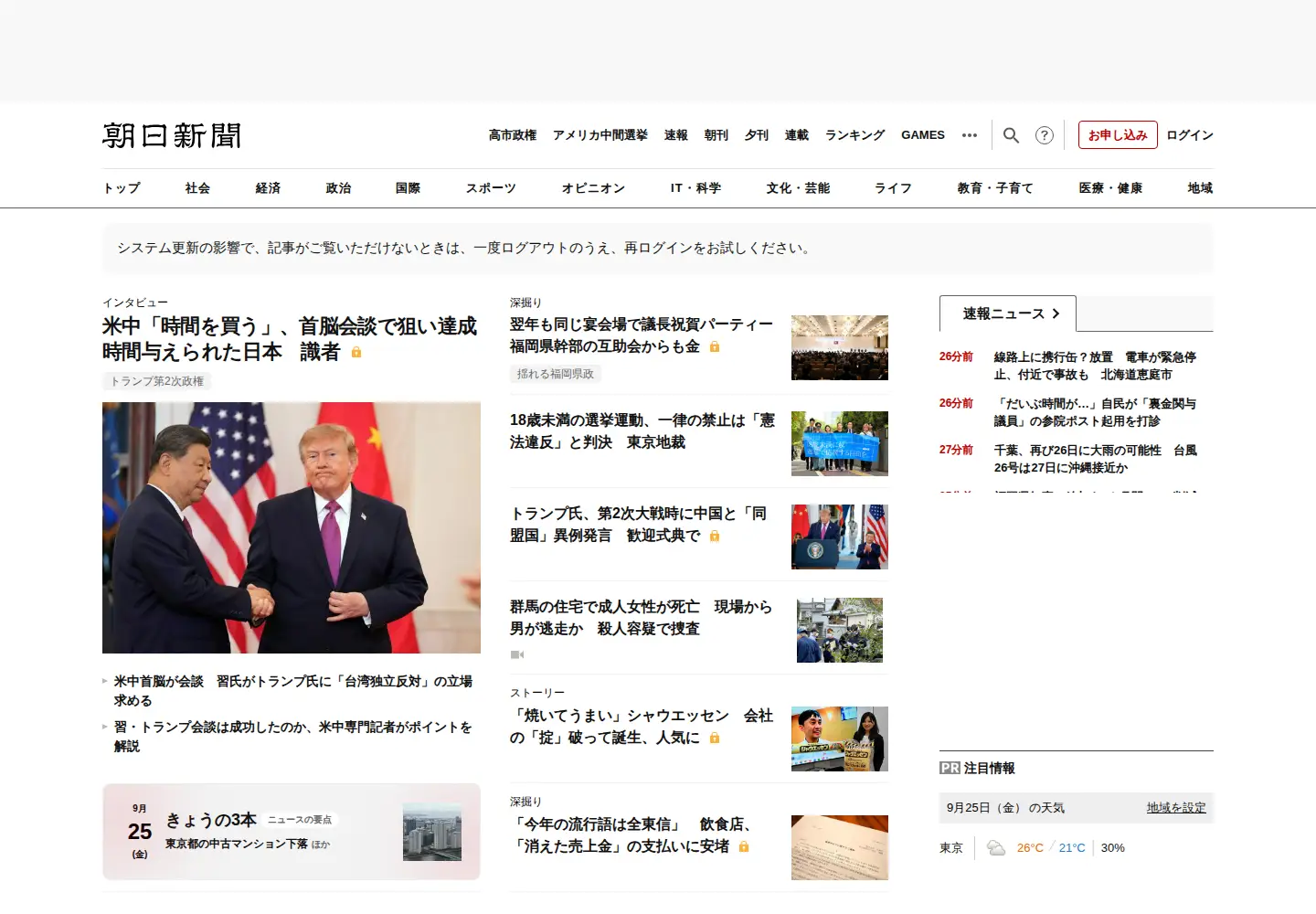The image size is (1316, 914).
Task: Click lock icon beside 互助会からも金 headline
Action: (x=715, y=347)
